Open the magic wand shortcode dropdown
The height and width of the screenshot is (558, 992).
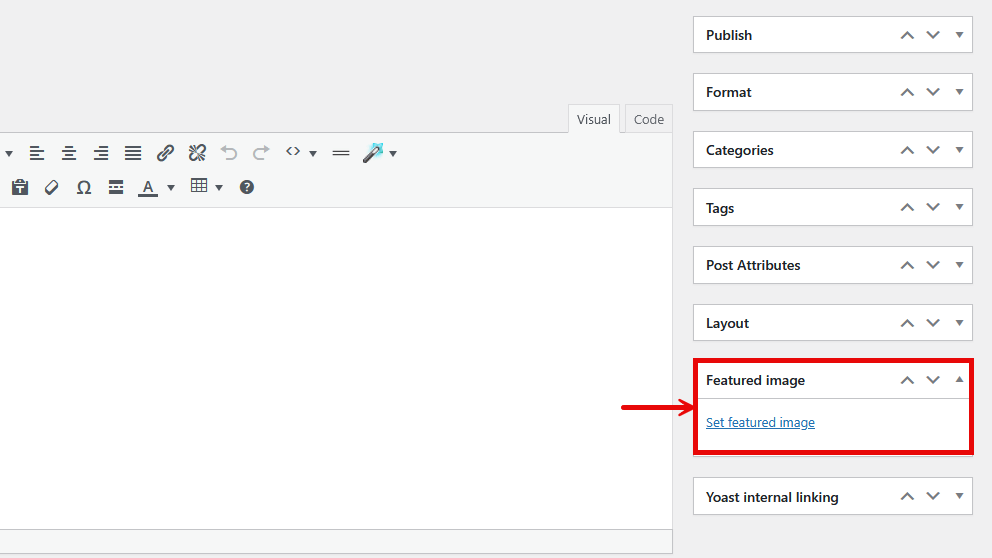tap(393, 153)
